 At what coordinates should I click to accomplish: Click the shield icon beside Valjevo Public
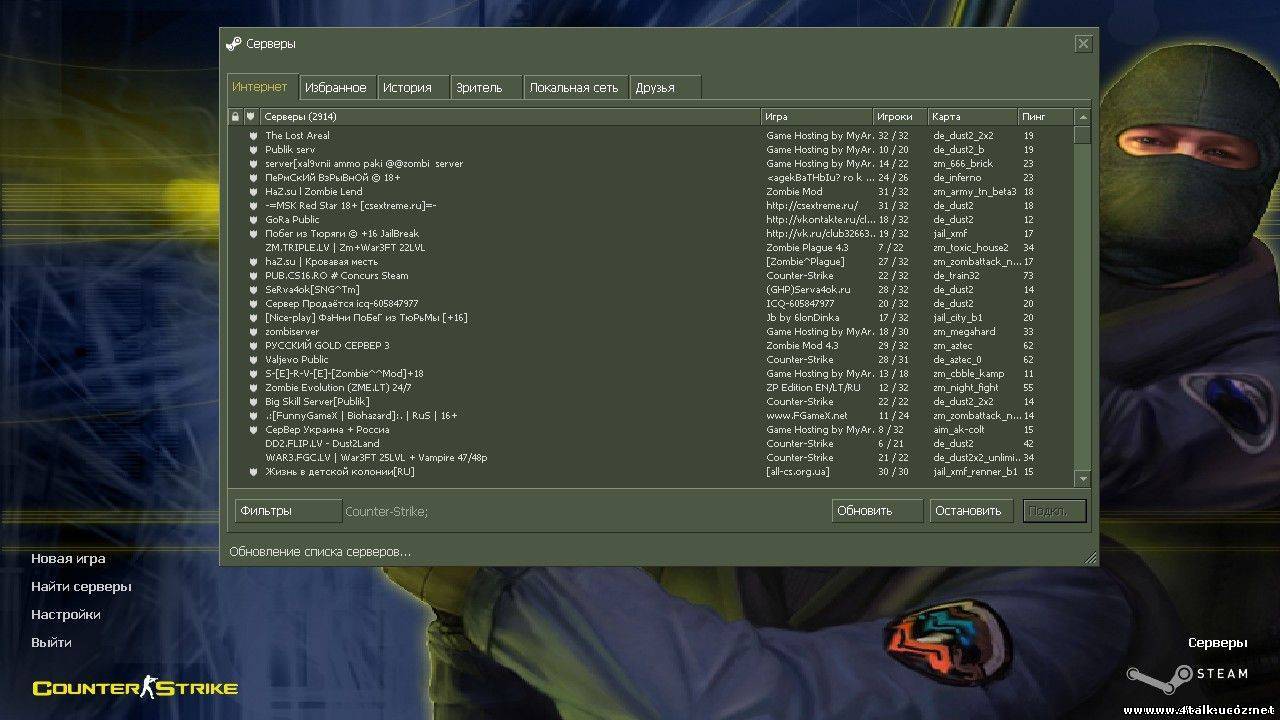pyautogui.click(x=253, y=360)
